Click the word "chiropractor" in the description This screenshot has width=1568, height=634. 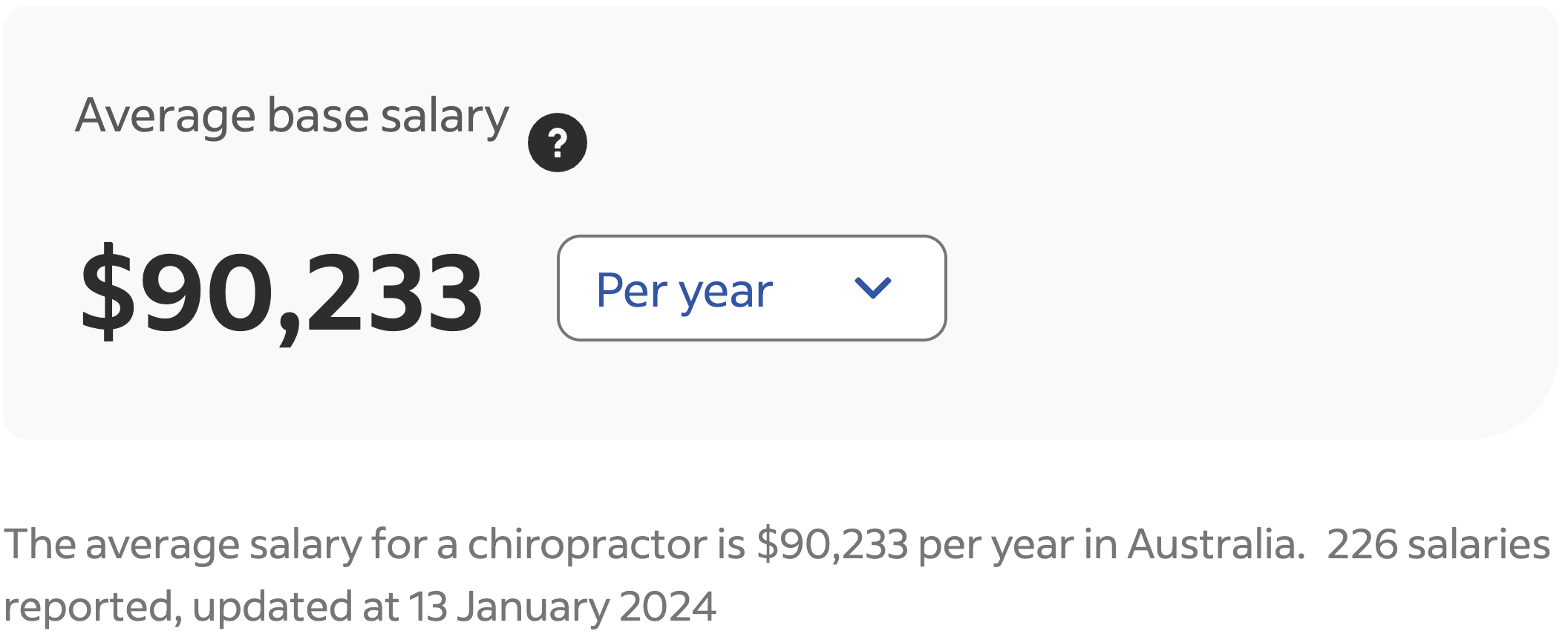[x=587, y=544]
